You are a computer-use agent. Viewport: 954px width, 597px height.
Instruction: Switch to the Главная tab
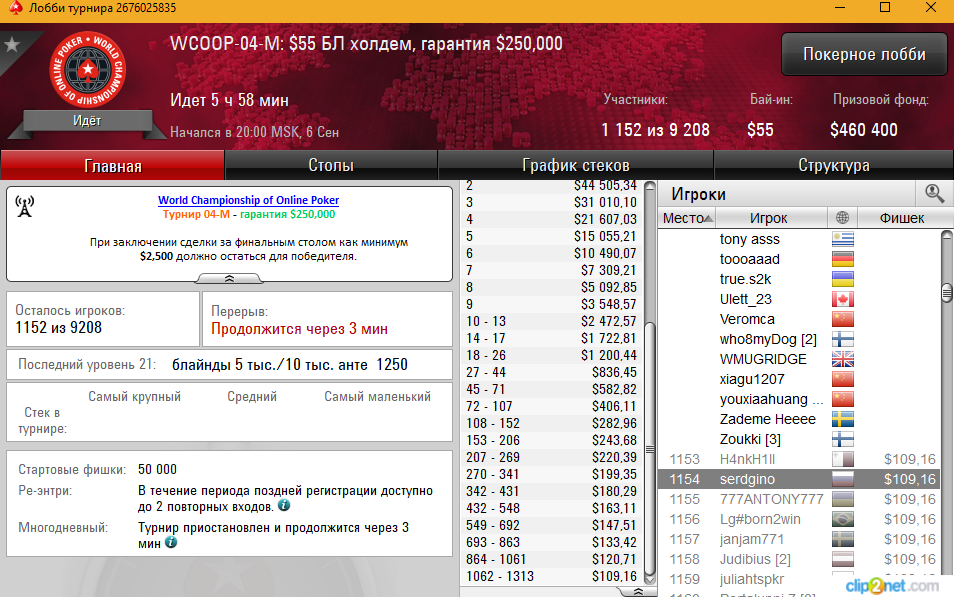(x=113, y=166)
